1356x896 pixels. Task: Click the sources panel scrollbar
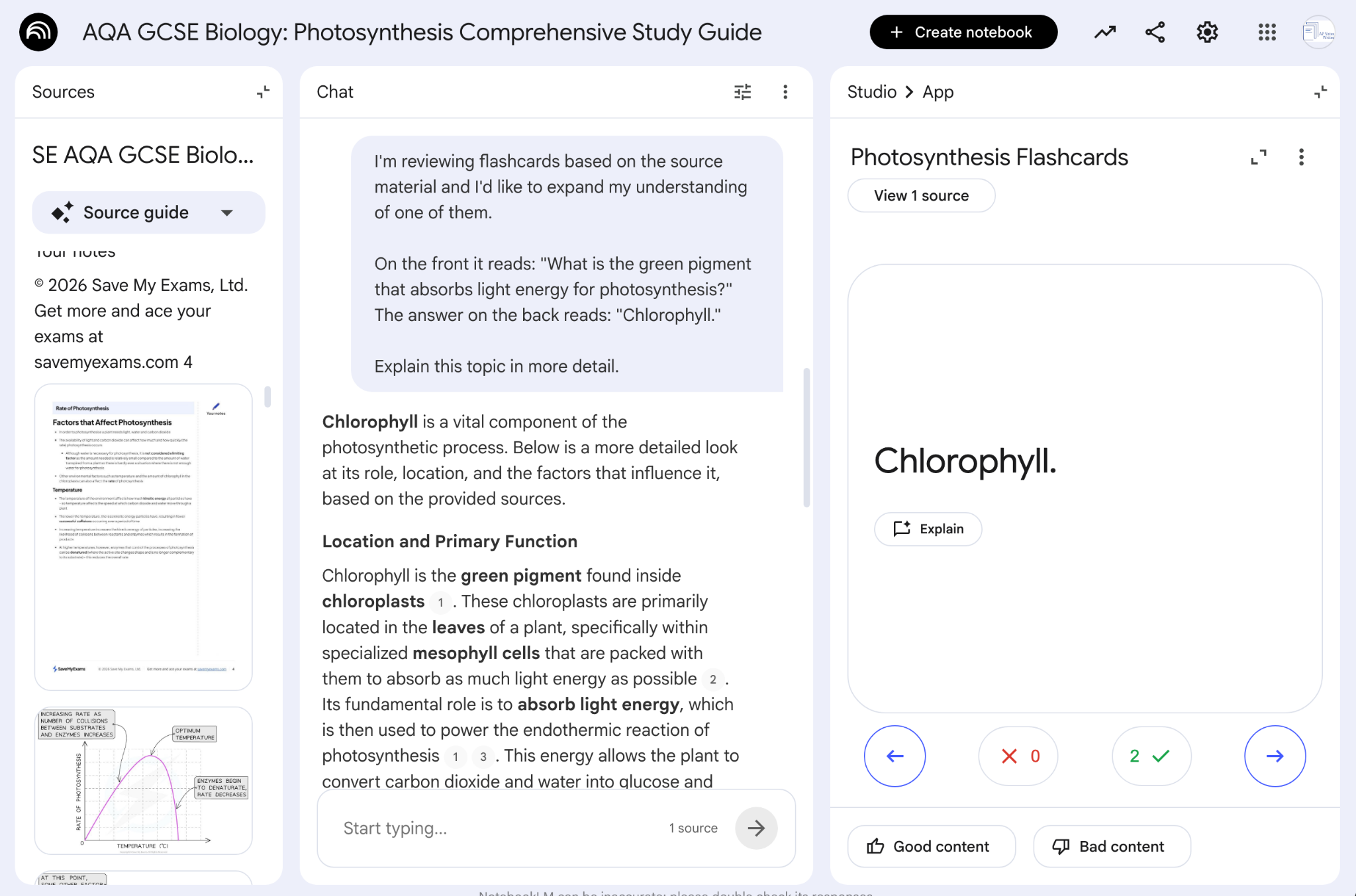pyautogui.click(x=267, y=397)
